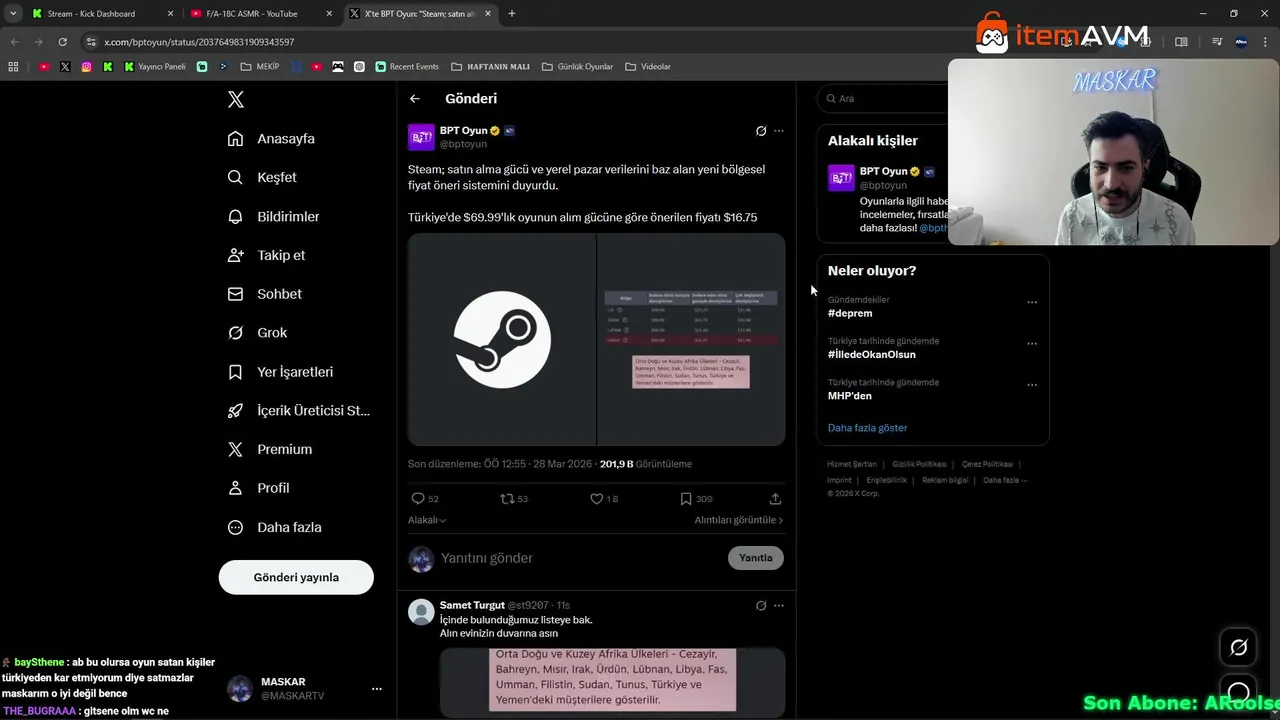Open options for #İlledeOkanOlsun trend

(x=1032, y=343)
